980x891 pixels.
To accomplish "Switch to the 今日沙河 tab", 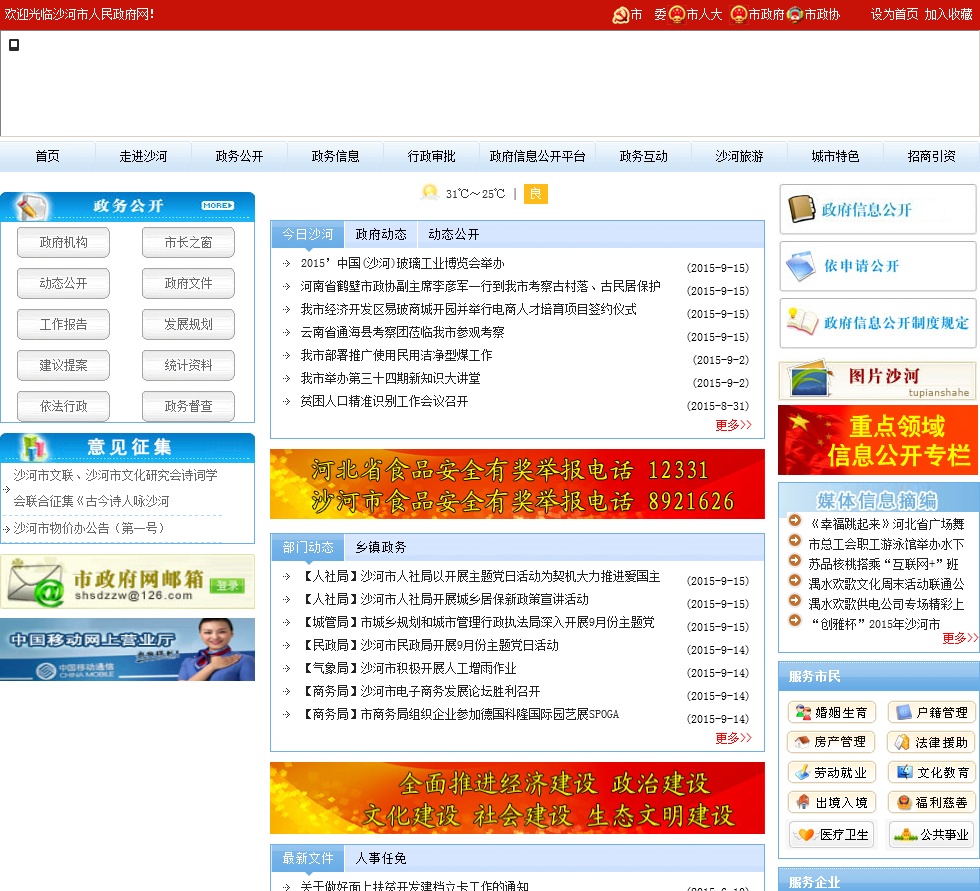I will coord(308,234).
